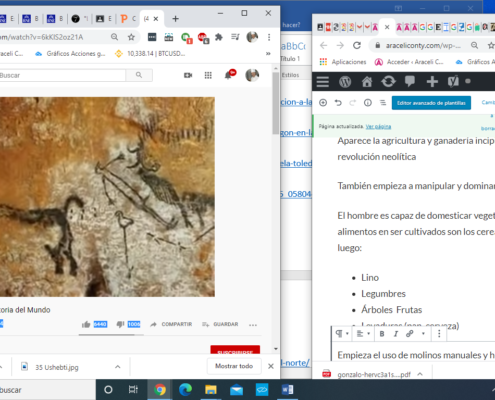This screenshot has width=495, height=400.
Task: Open the WordPress hamburger menu icon
Action: click(323, 82)
